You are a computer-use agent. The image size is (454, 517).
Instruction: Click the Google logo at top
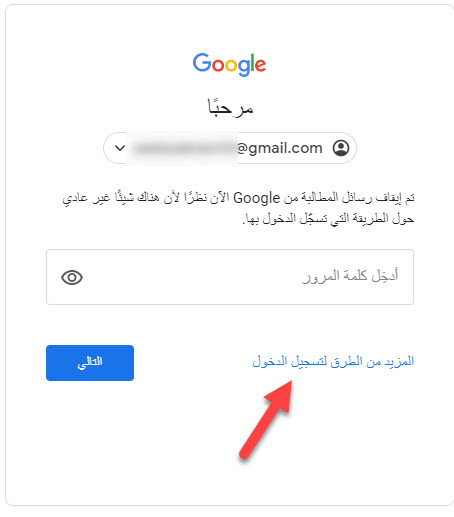pos(229,64)
